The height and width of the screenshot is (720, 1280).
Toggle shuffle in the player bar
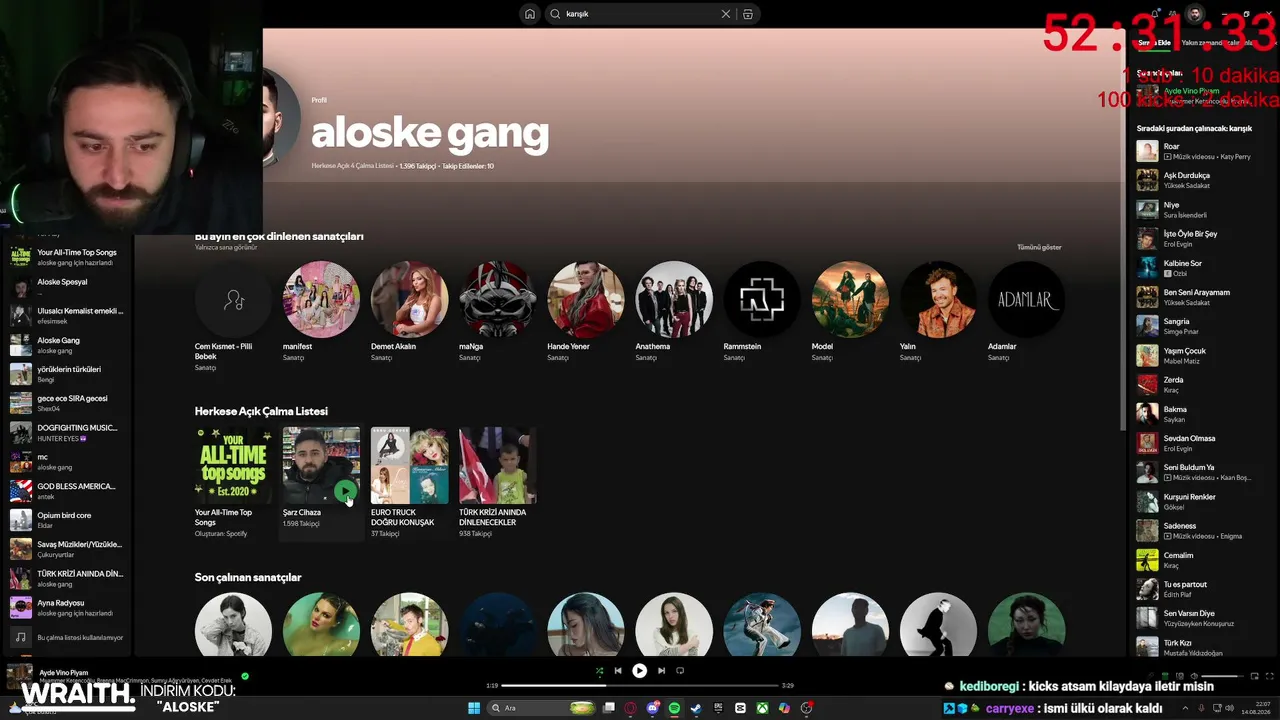pyautogui.click(x=599, y=671)
